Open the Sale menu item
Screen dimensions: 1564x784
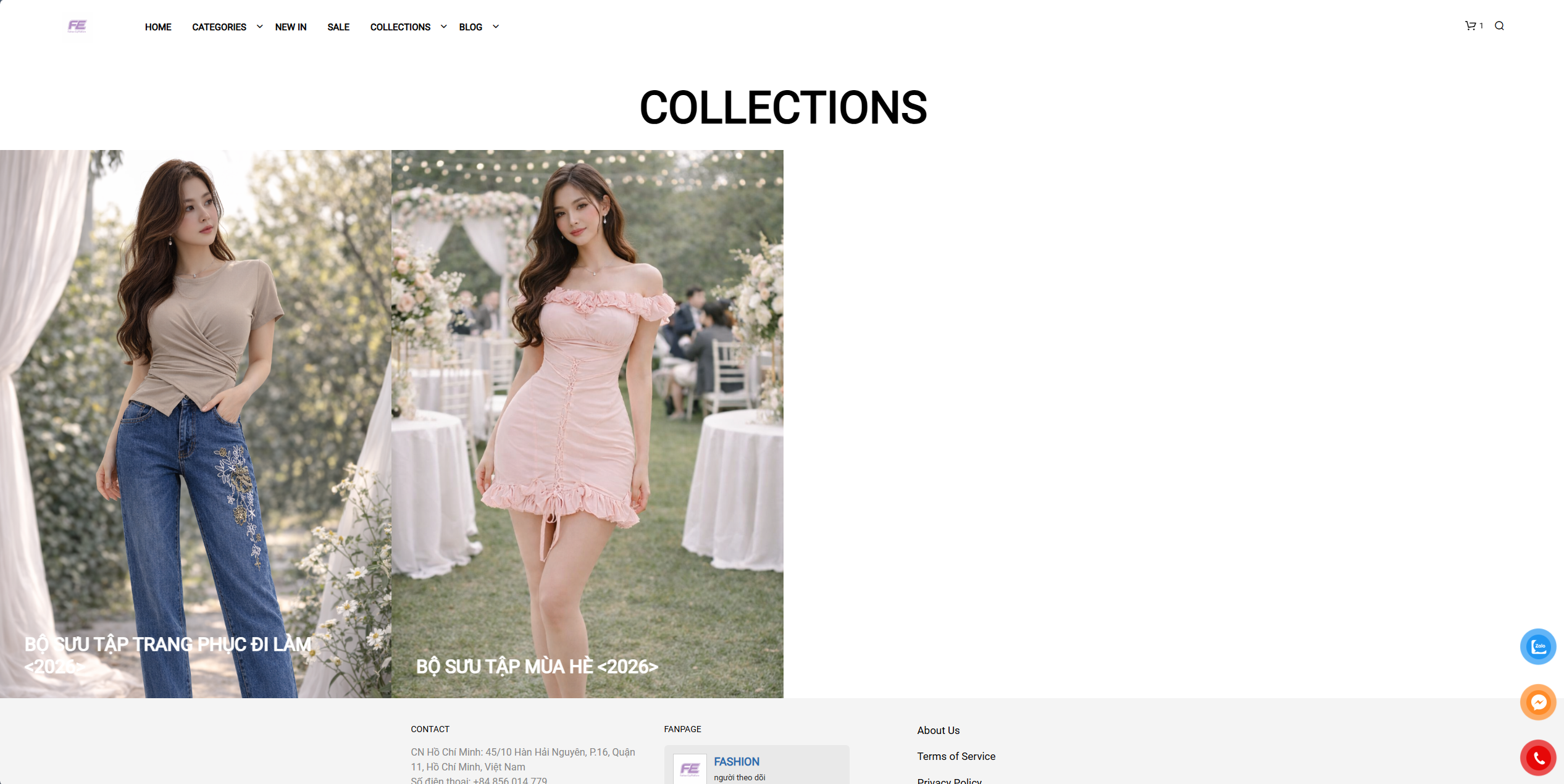pos(338,27)
